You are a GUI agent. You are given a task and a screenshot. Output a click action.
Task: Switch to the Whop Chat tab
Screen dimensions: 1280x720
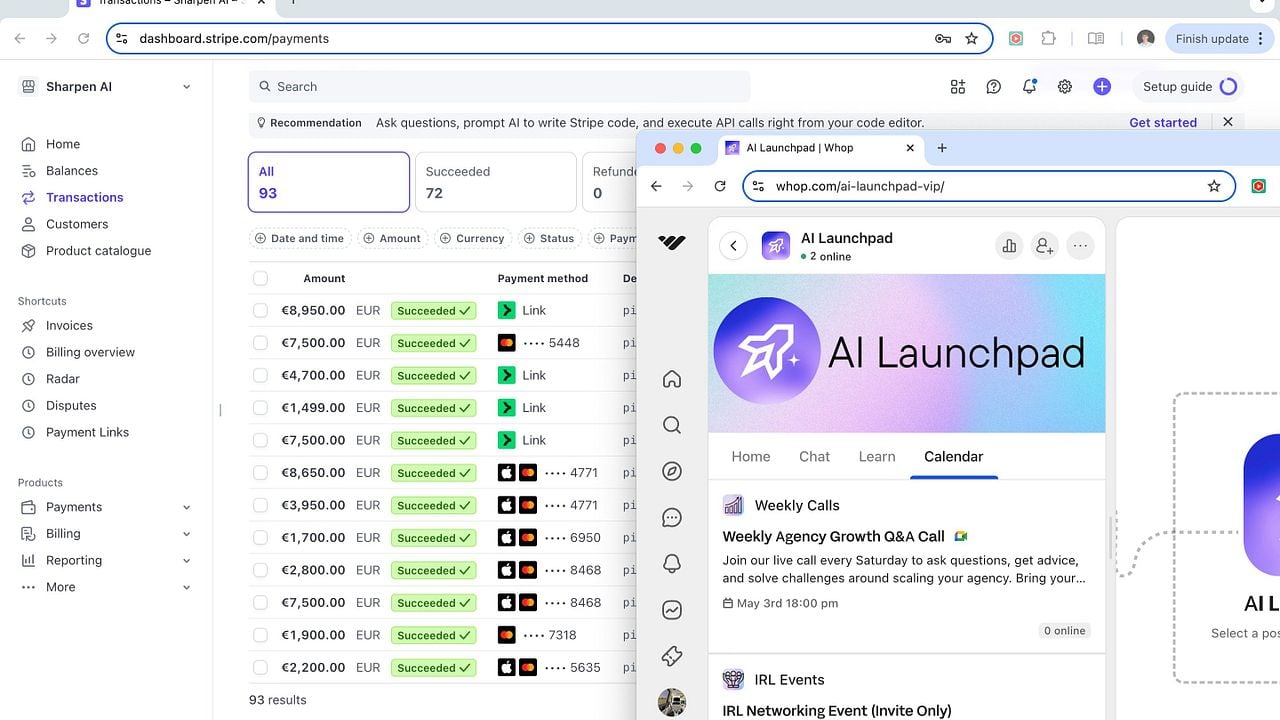pyautogui.click(x=814, y=456)
